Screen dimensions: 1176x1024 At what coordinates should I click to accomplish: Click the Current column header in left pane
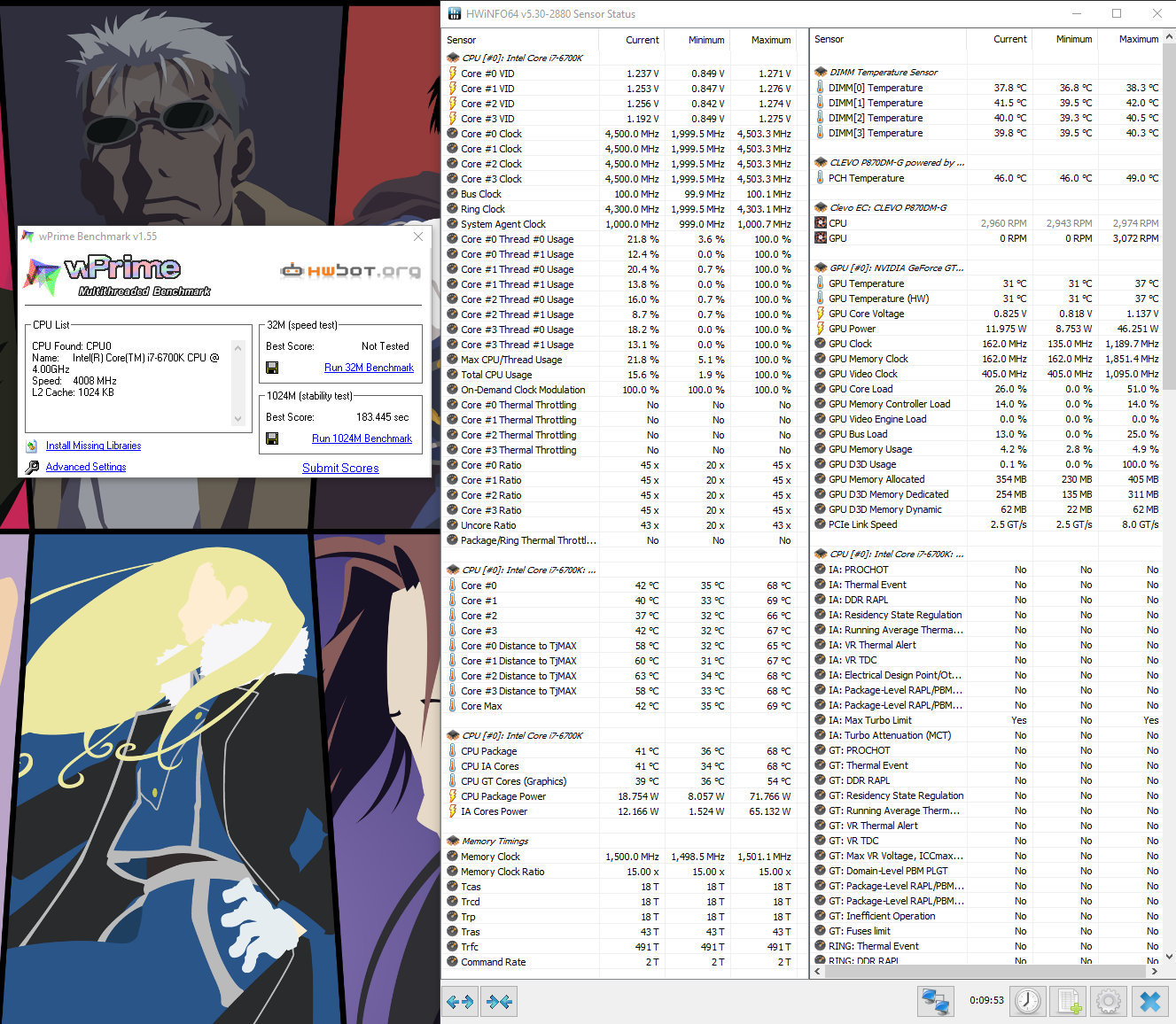click(x=632, y=40)
